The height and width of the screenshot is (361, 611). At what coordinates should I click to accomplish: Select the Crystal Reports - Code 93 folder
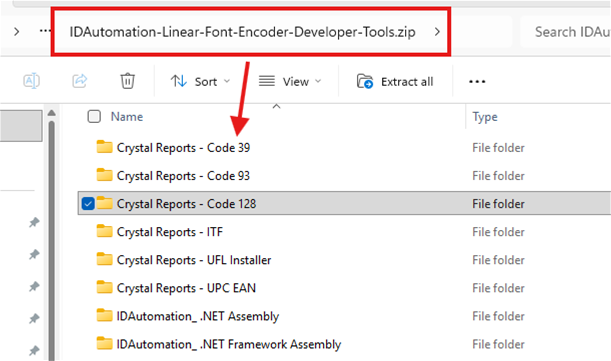tap(184, 176)
